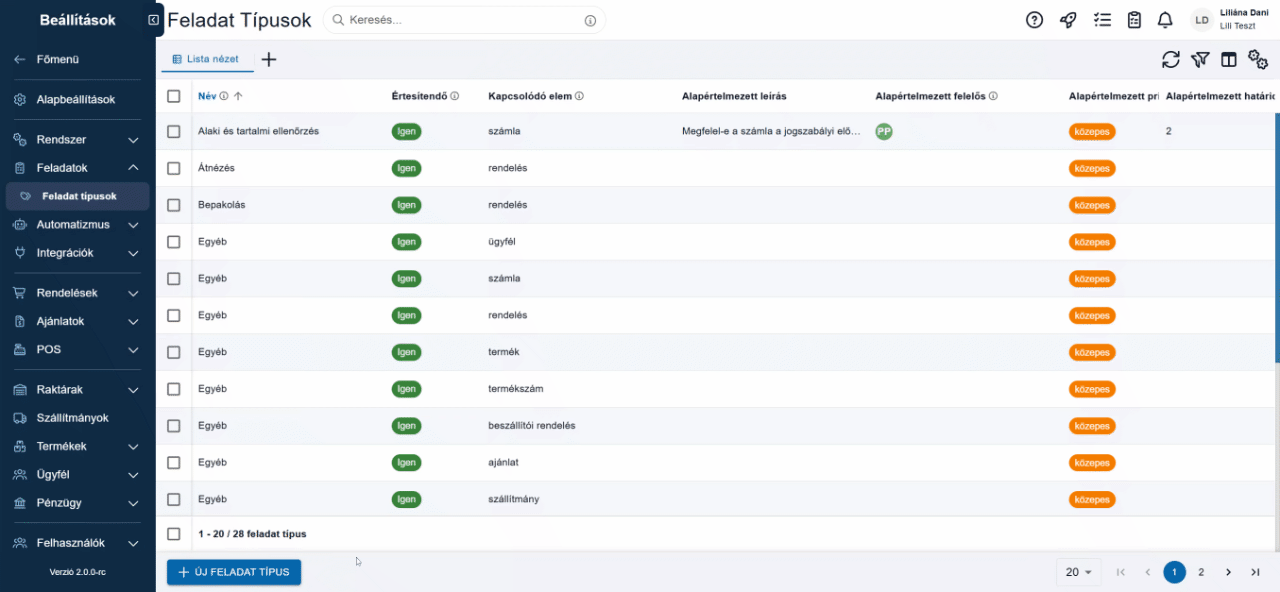Click the ÚJ FELADAT TÍPUS button
1280x592 pixels.
click(x=233, y=572)
